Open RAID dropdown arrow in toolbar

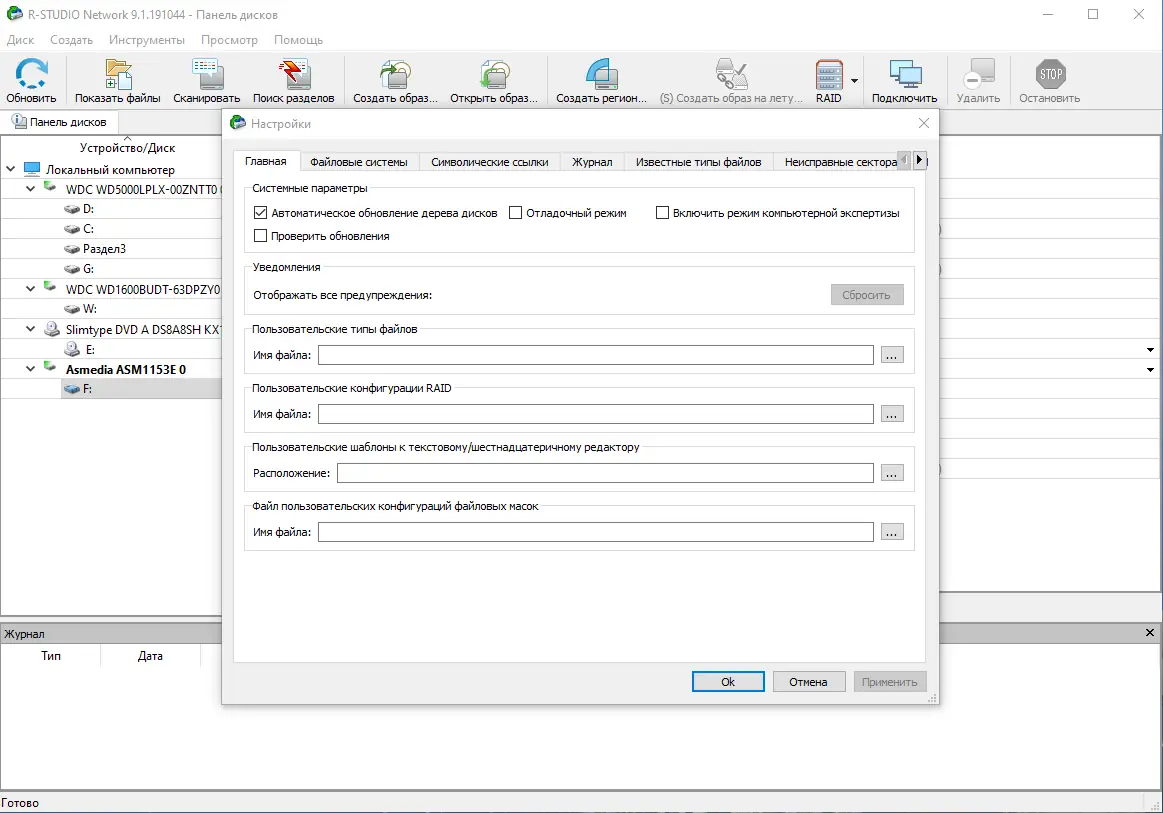point(854,81)
